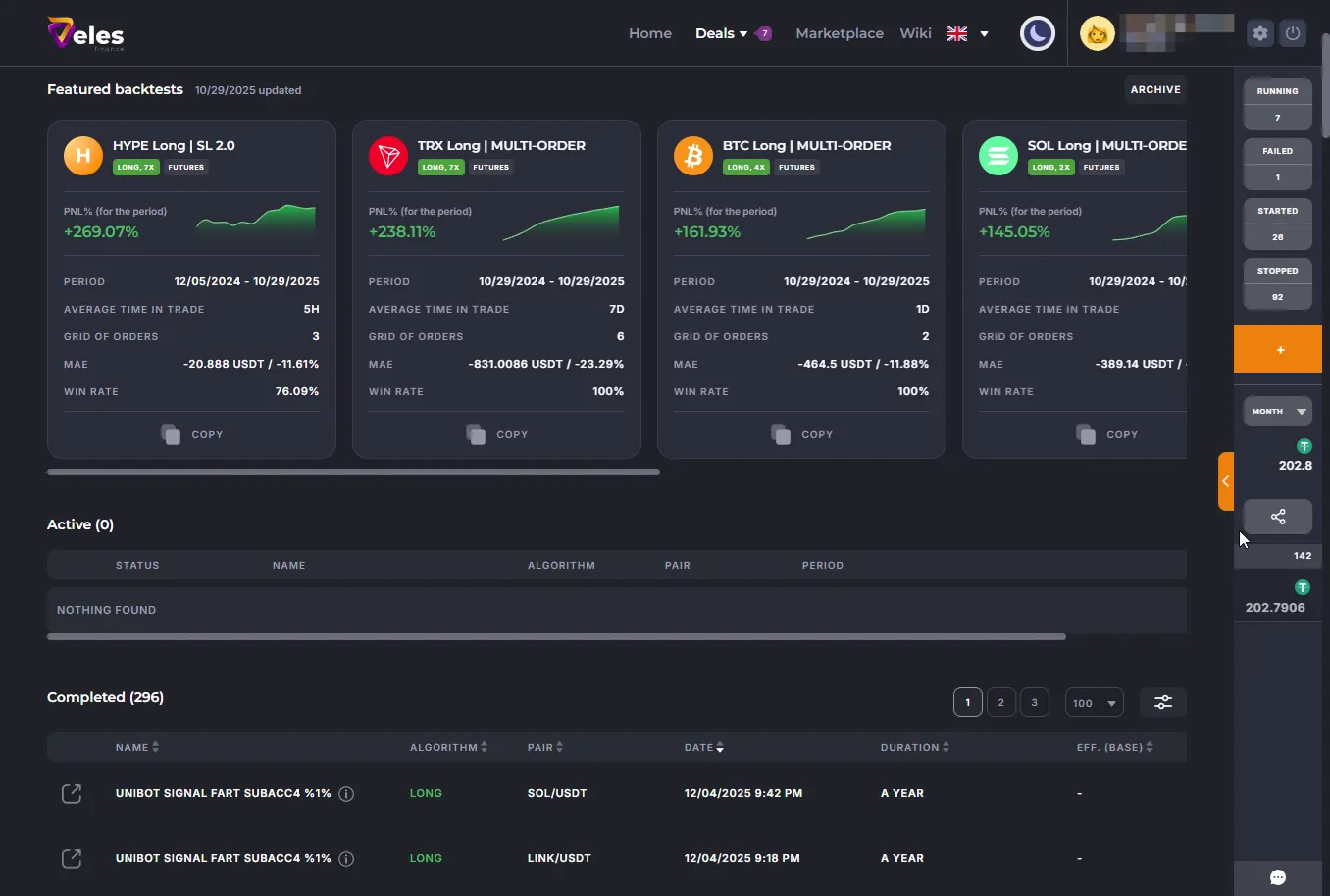
Task: Open the Month period dropdown
Action: pos(1277,411)
